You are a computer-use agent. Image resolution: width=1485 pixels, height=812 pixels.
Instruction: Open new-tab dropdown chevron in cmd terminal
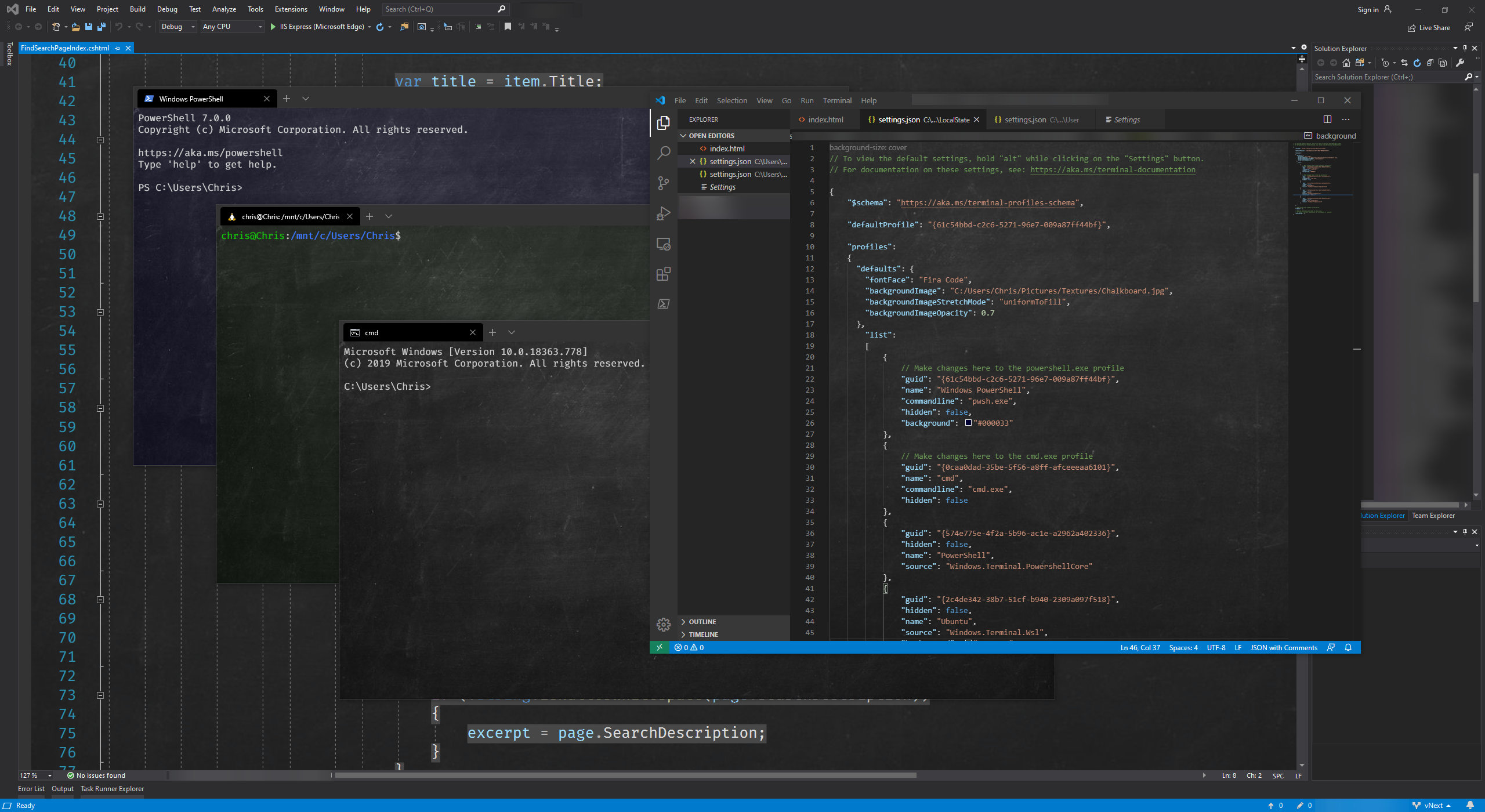coord(512,332)
